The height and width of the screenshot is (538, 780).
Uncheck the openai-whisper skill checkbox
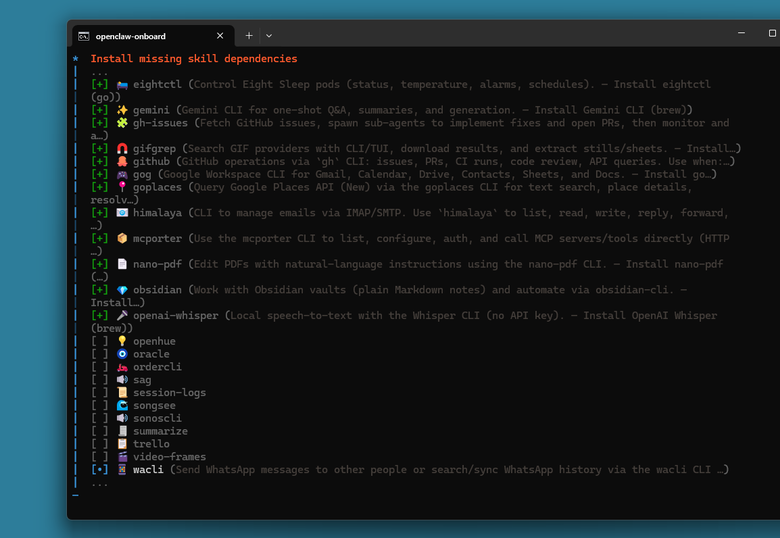(x=99, y=316)
